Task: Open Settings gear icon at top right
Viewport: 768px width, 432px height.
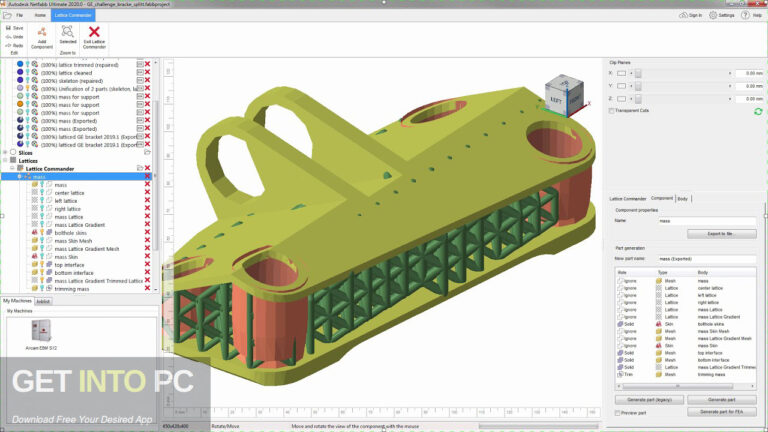Action: tap(713, 15)
